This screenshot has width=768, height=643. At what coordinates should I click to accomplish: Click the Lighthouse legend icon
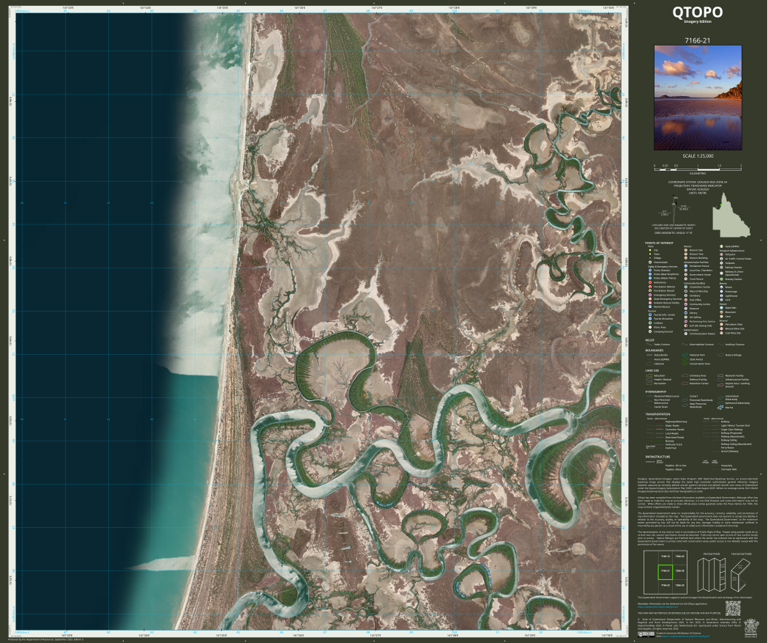pyautogui.click(x=721, y=296)
